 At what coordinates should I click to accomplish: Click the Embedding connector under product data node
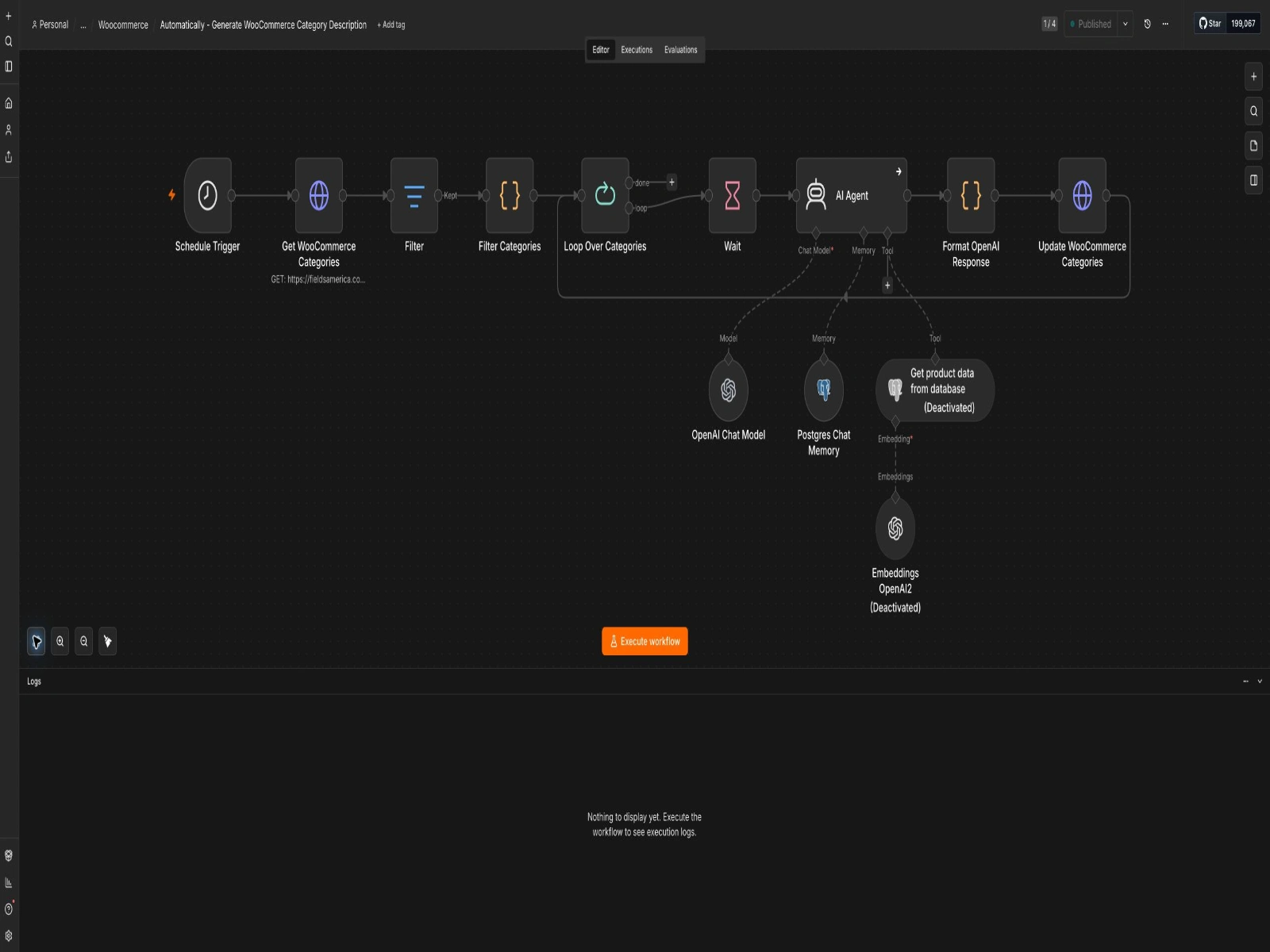pos(895,421)
